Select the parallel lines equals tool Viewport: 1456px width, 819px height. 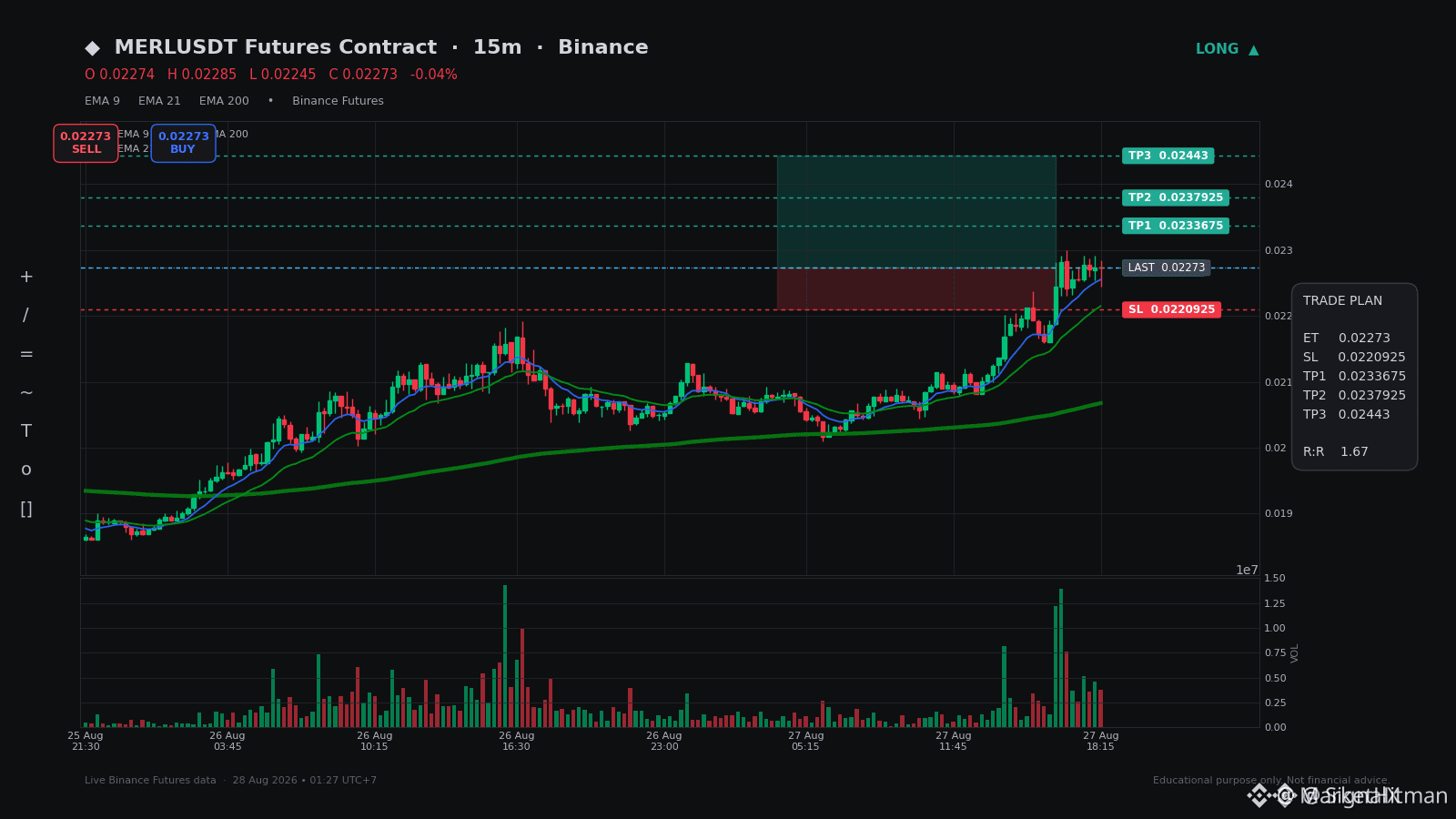click(26, 354)
